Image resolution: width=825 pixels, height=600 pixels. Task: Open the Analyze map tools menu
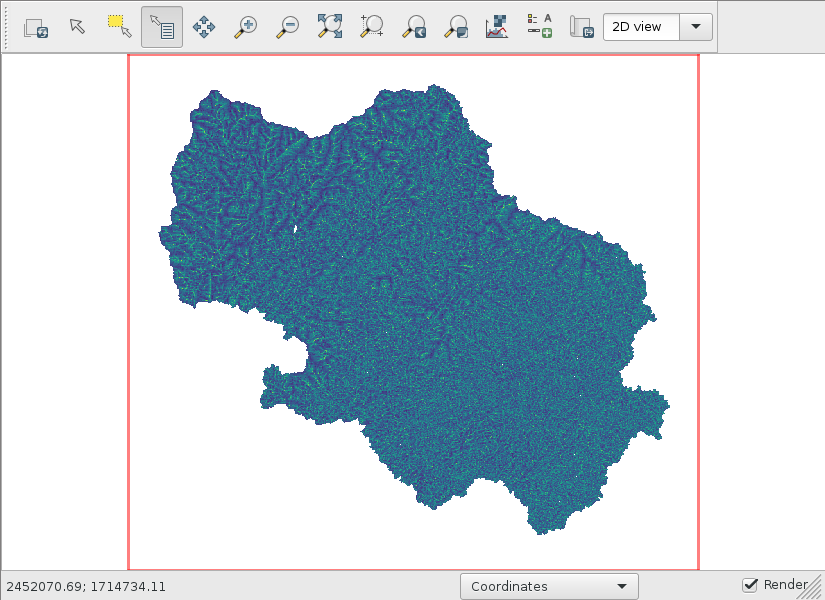click(497, 27)
